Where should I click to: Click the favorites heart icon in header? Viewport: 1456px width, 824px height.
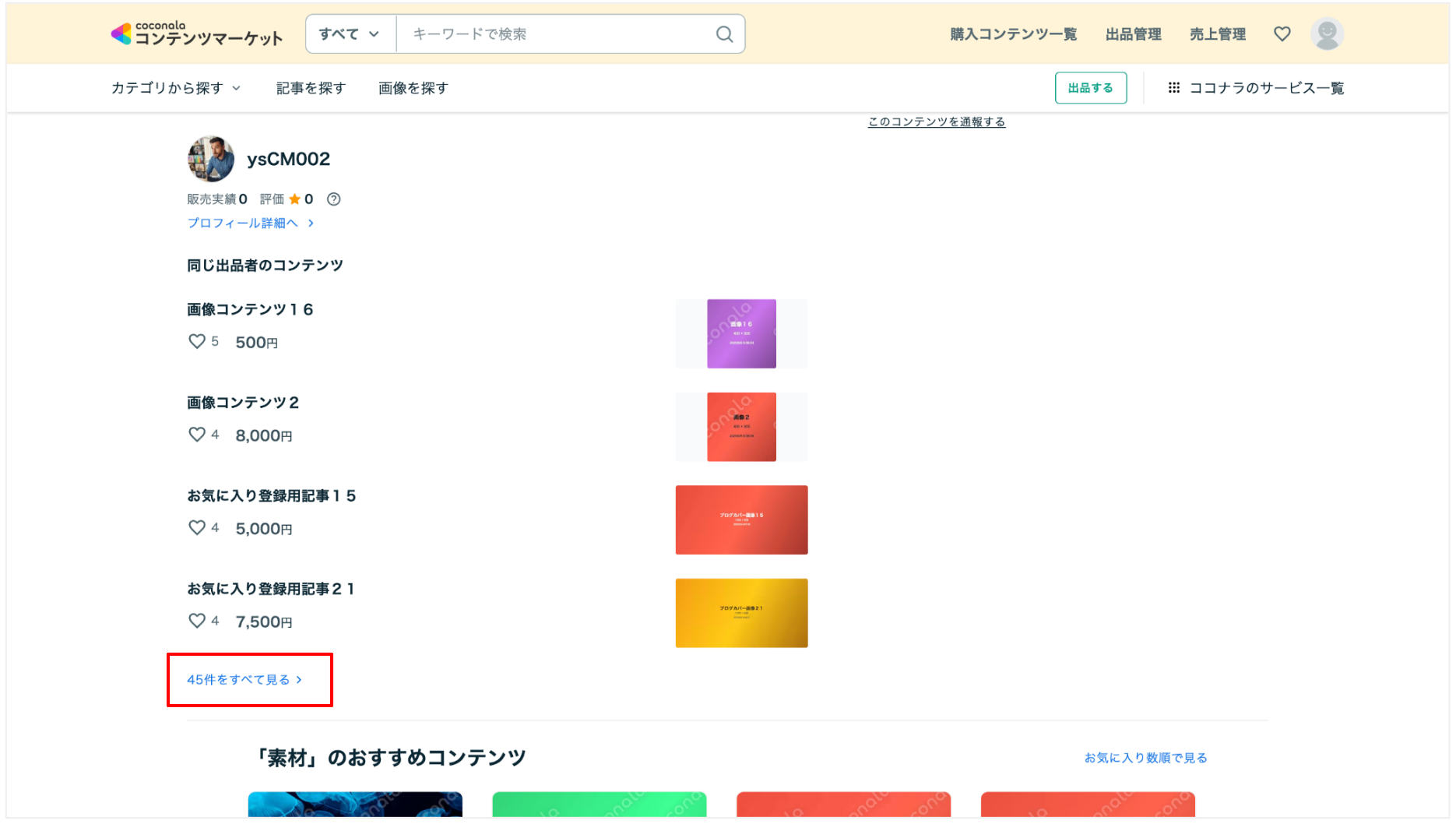coord(1282,34)
